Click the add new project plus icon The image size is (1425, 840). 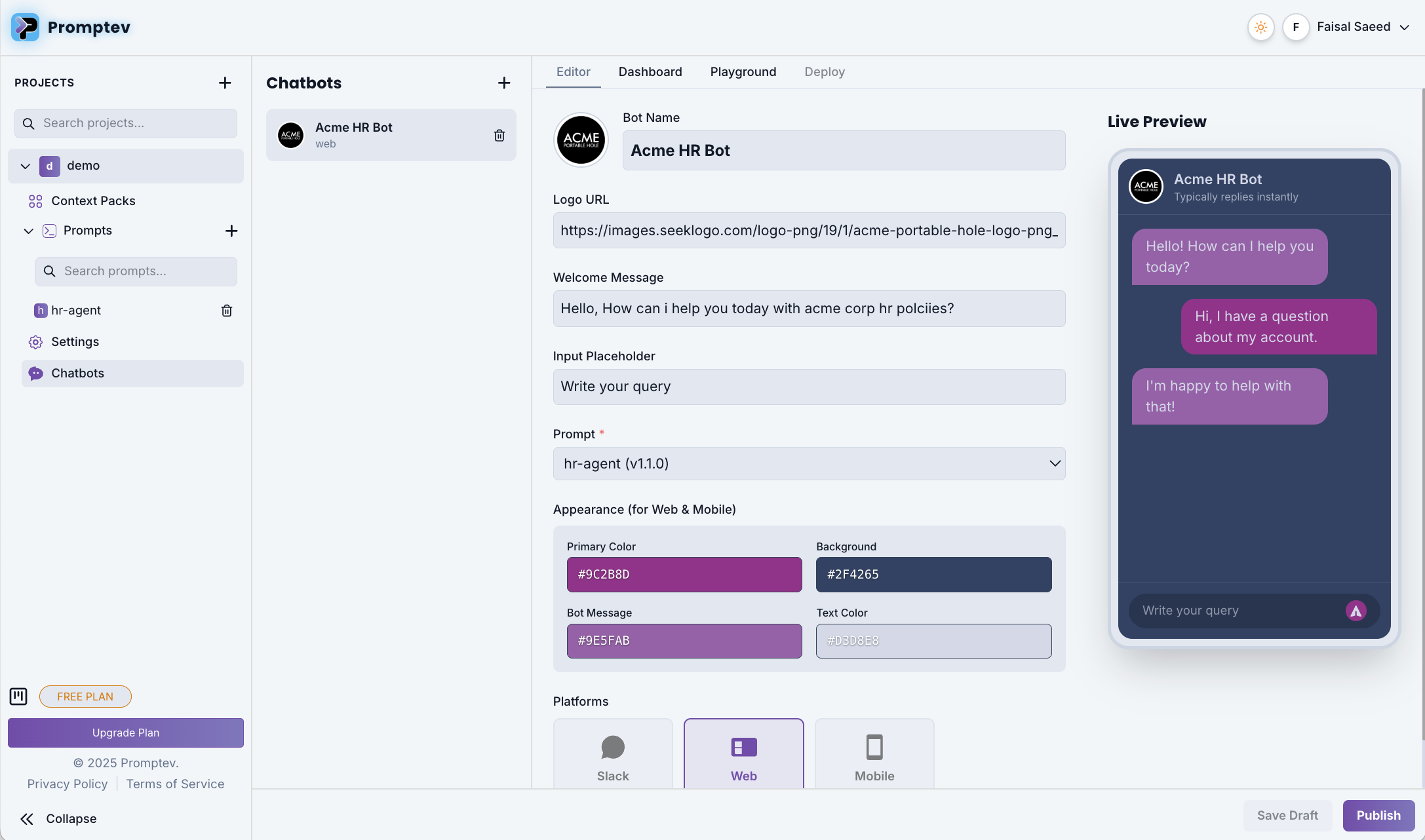(225, 83)
